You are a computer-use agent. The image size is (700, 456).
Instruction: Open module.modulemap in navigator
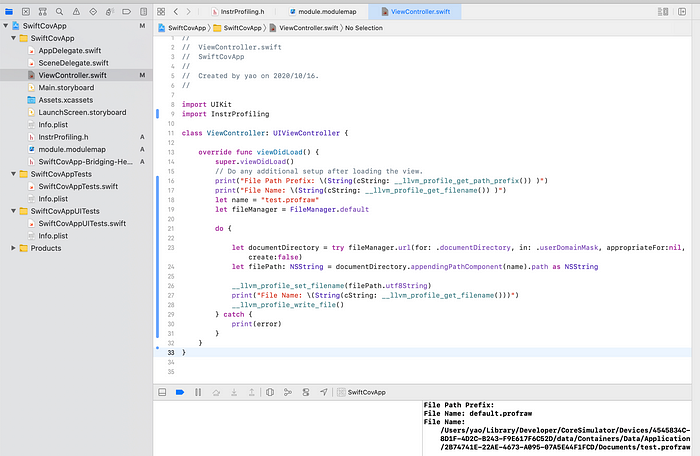72,149
